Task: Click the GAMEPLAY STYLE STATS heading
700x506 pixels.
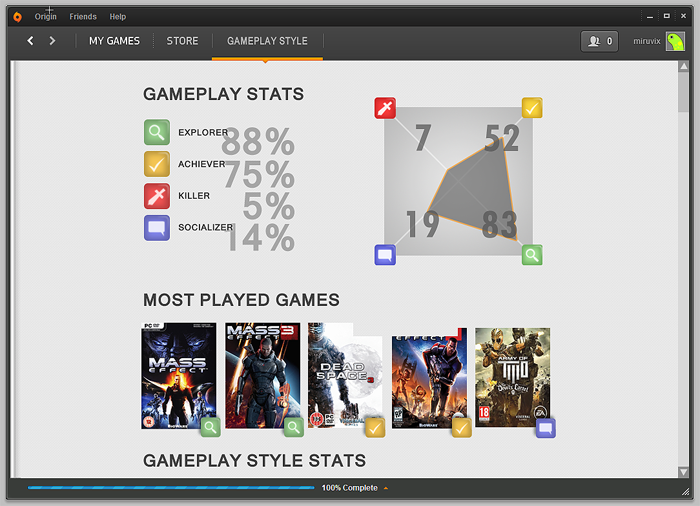Action: [254, 460]
